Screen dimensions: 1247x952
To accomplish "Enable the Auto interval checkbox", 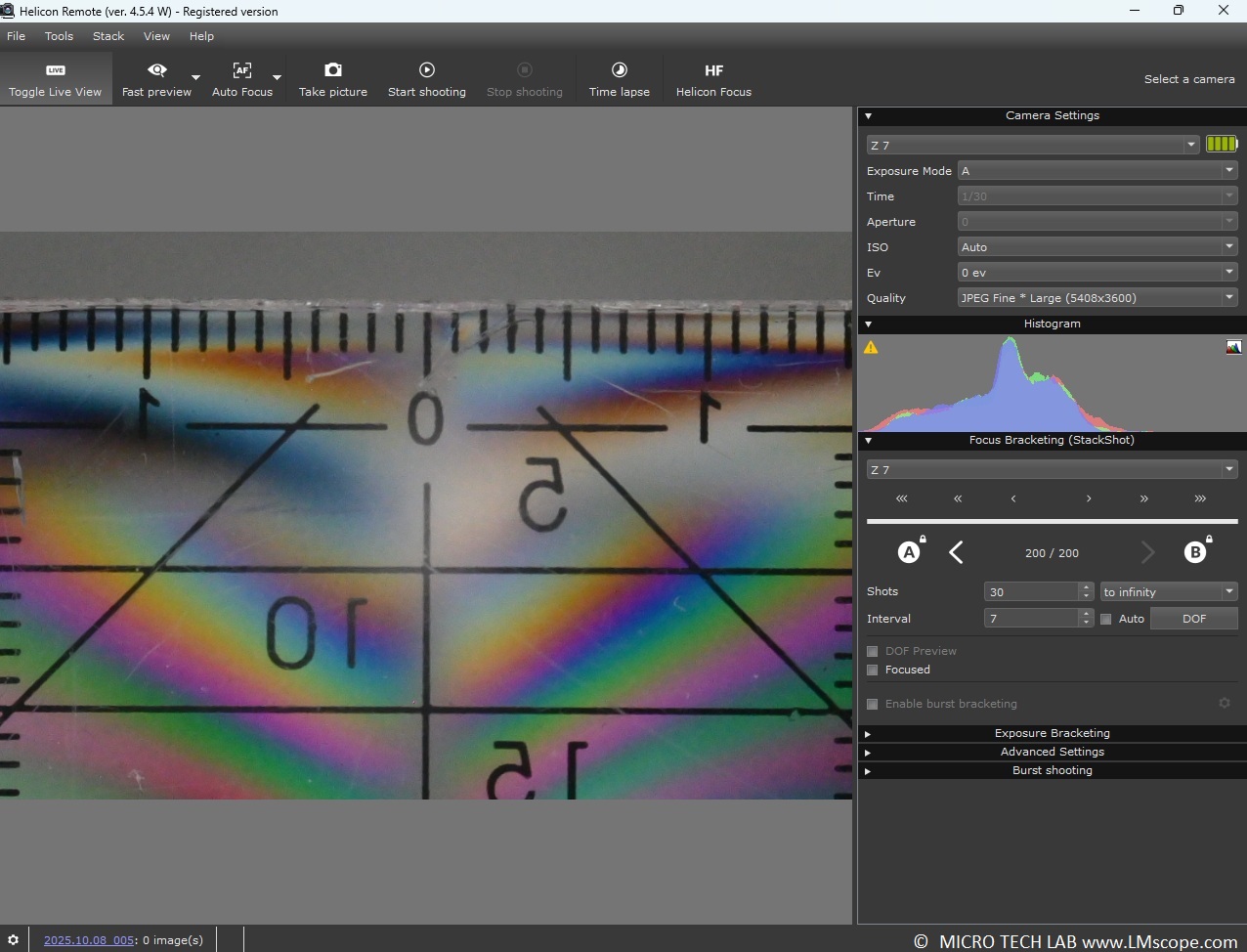I will tap(1106, 619).
